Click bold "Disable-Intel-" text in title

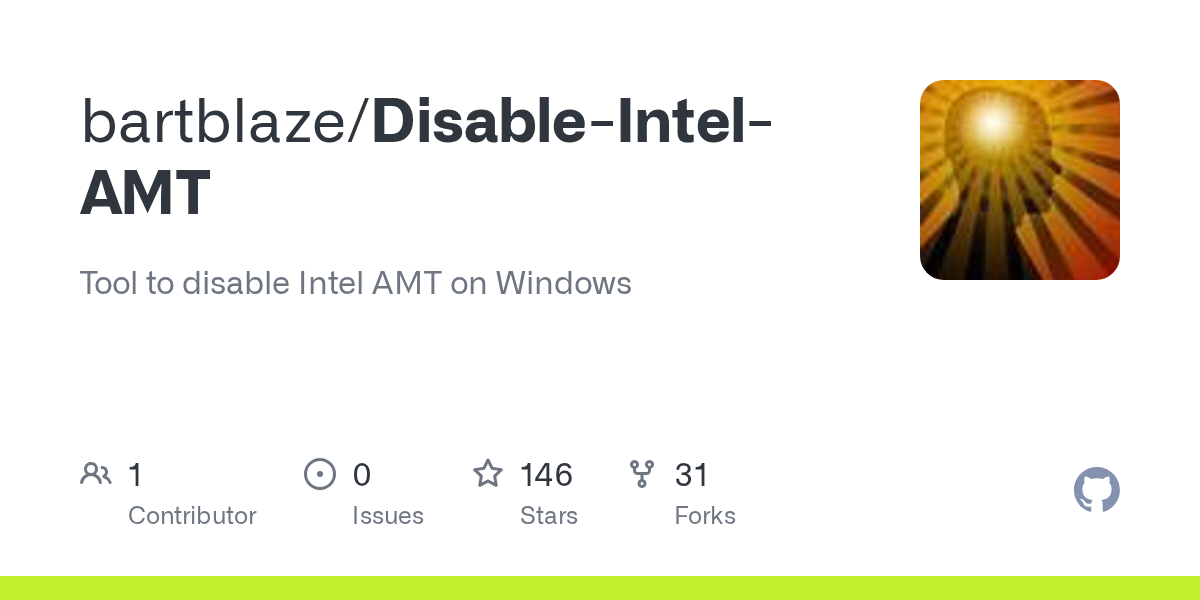pyautogui.click(x=572, y=121)
